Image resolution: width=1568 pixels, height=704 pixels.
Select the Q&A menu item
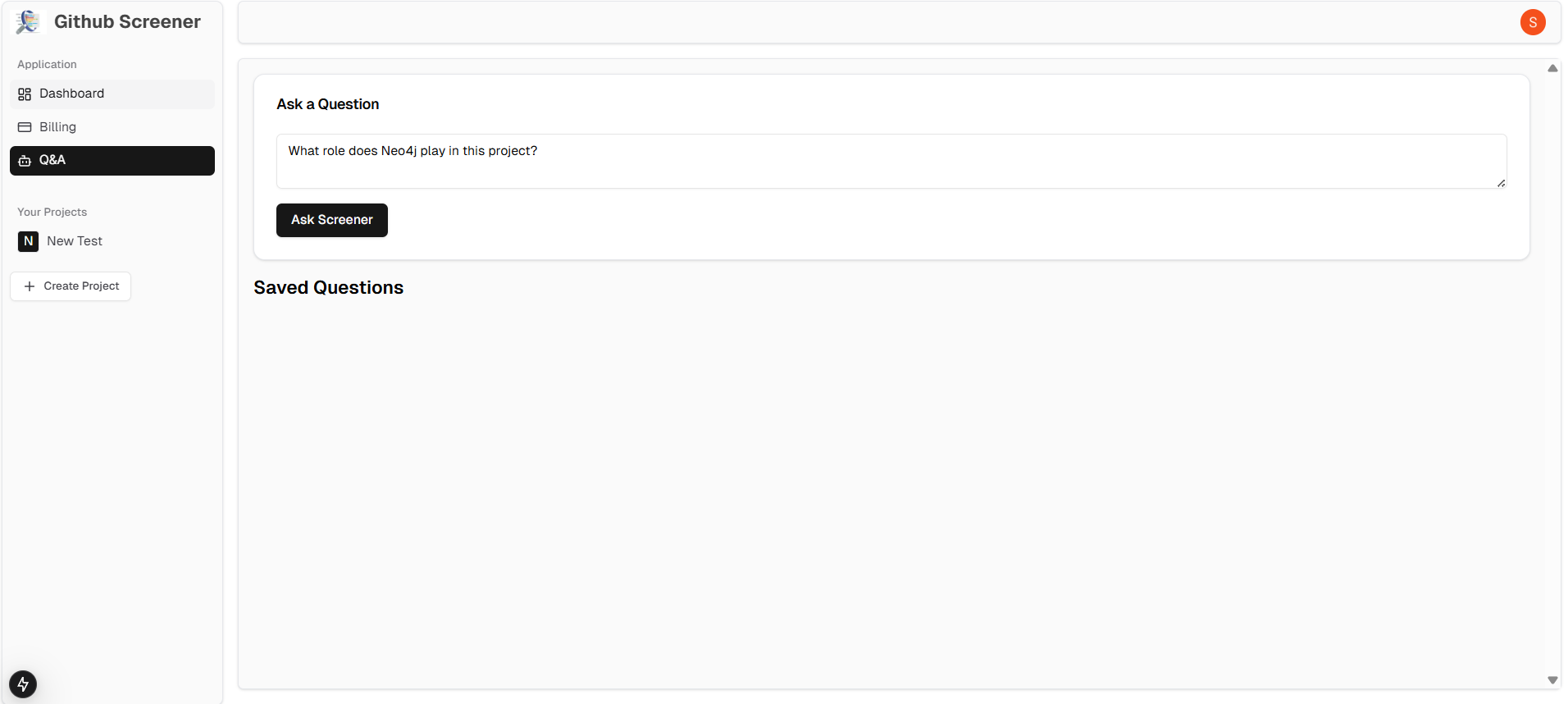[112, 161]
